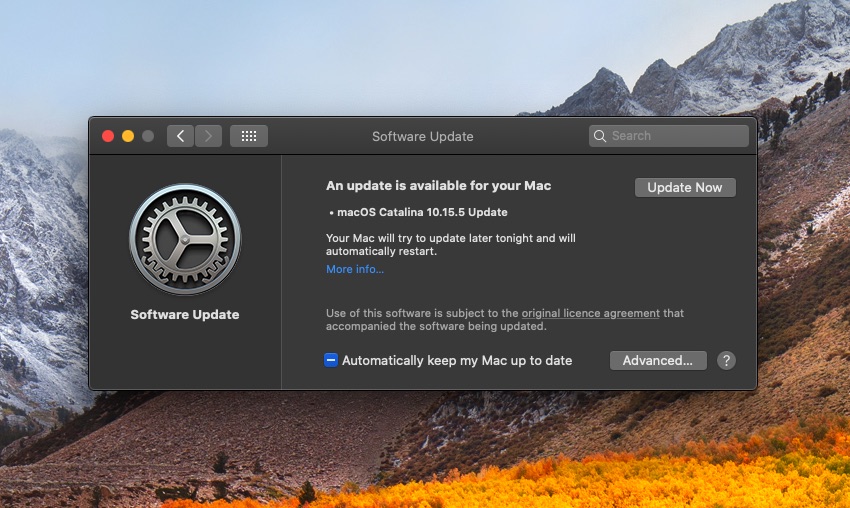This screenshot has height=508, width=850.
Task: Click the forward navigation arrow
Action: (208, 136)
